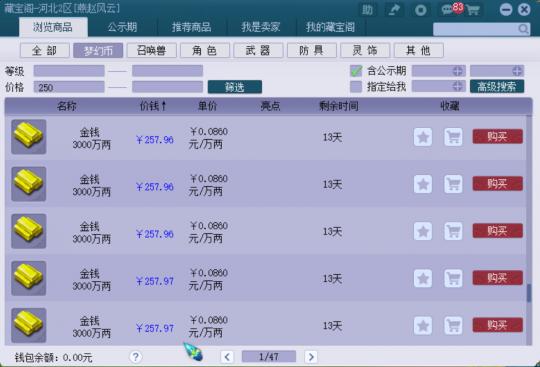Favorite the third ¥257.96 listing

click(423, 231)
